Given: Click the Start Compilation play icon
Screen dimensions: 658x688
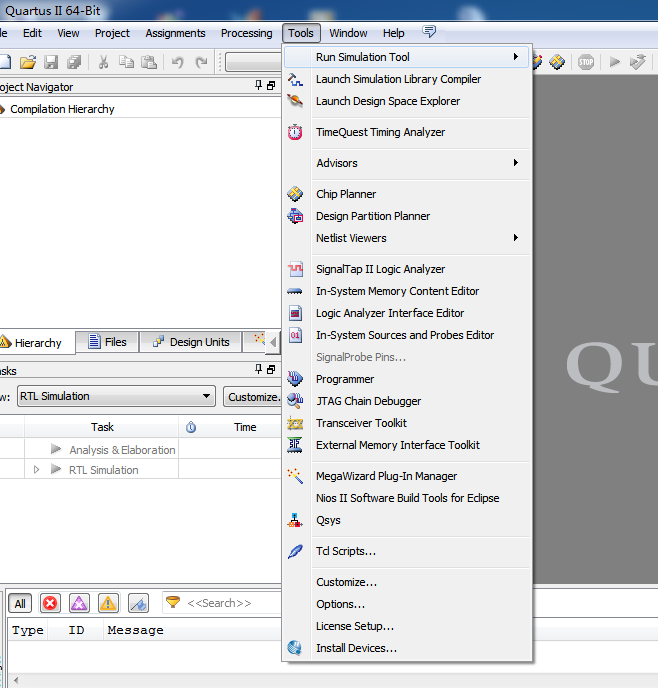Looking at the screenshot, I should 615,62.
